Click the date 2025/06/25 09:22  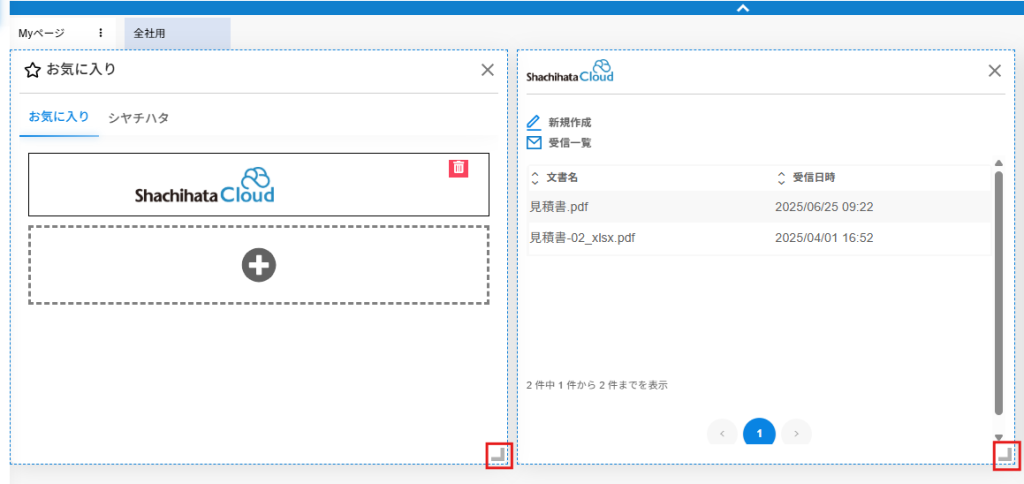point(824,207)
